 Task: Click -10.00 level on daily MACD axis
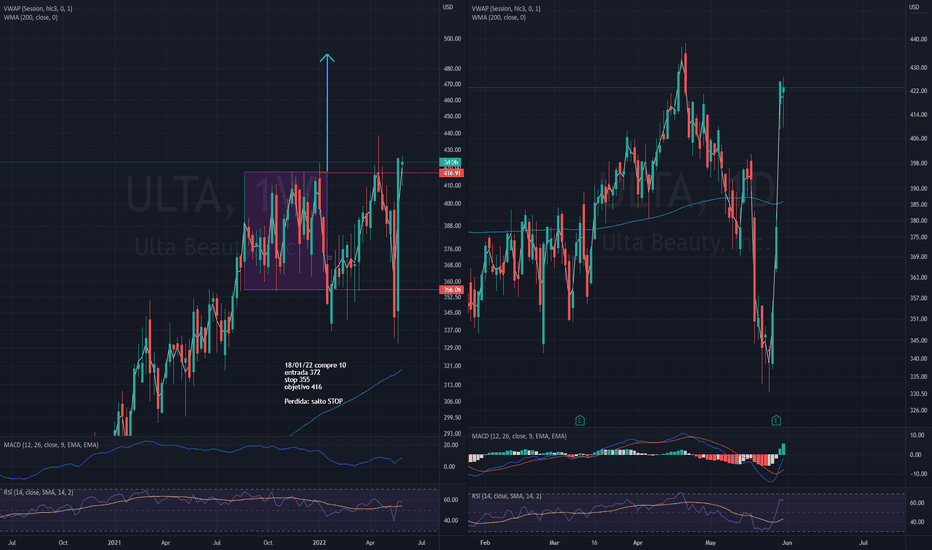(x=916, y=474)
